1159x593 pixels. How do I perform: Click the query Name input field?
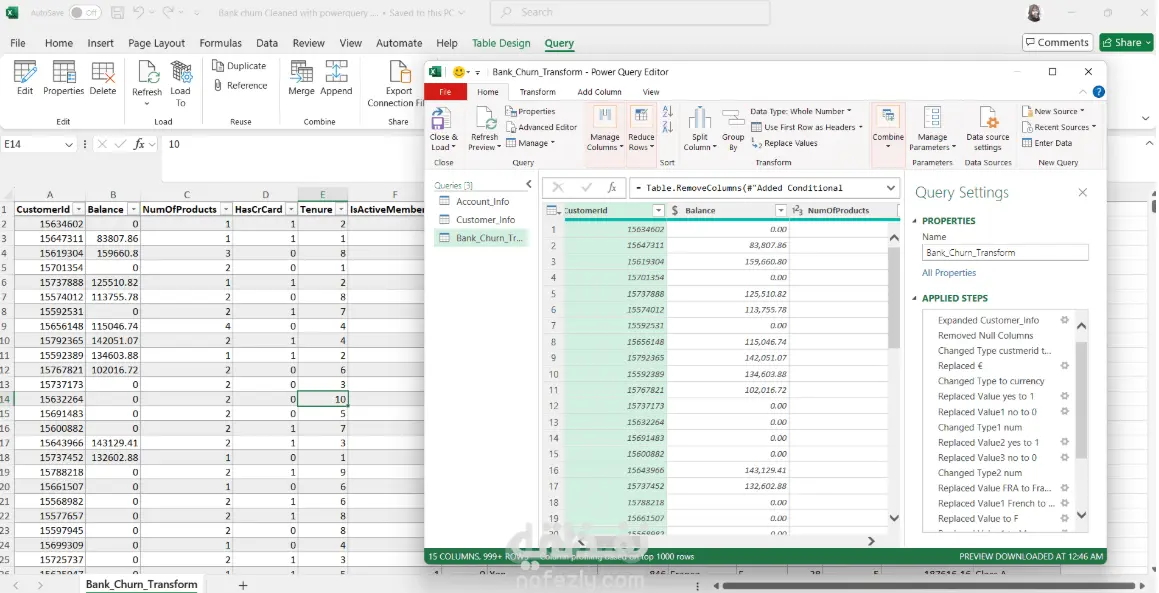pos(1004,252)
